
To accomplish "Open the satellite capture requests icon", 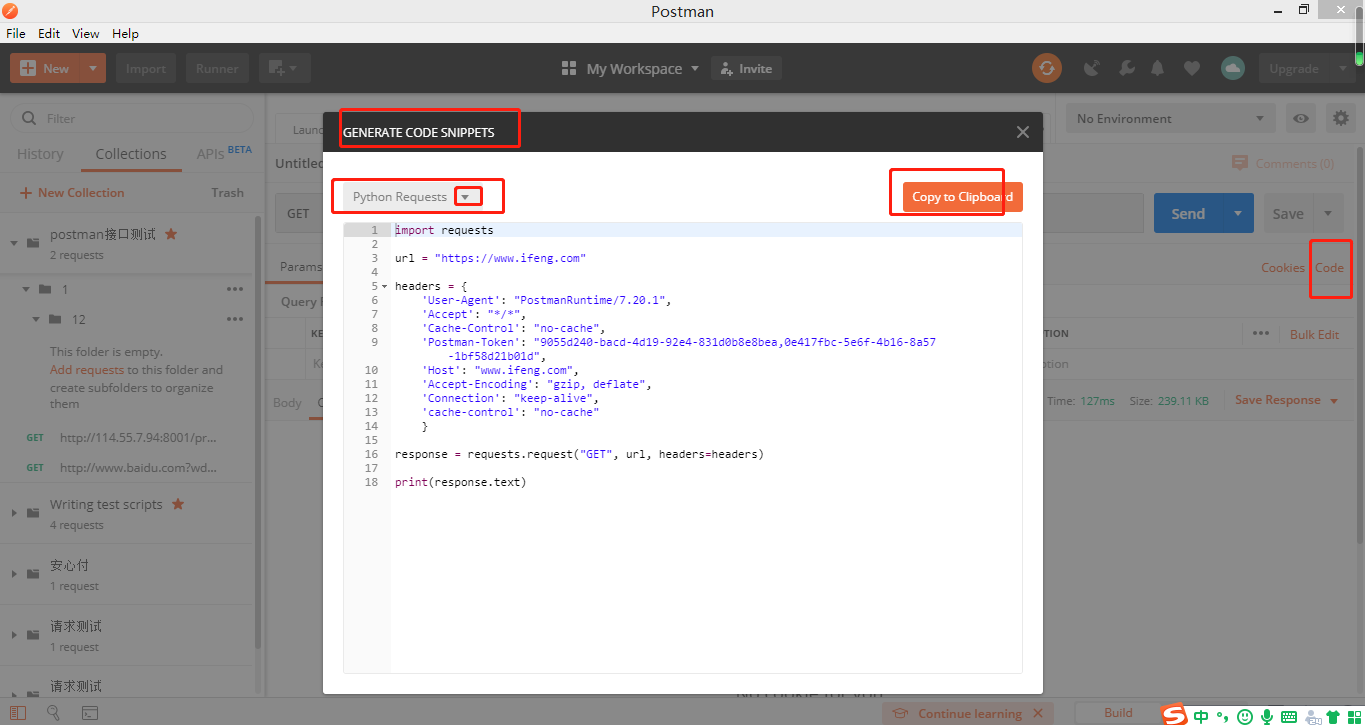I will pos(1092,69).
